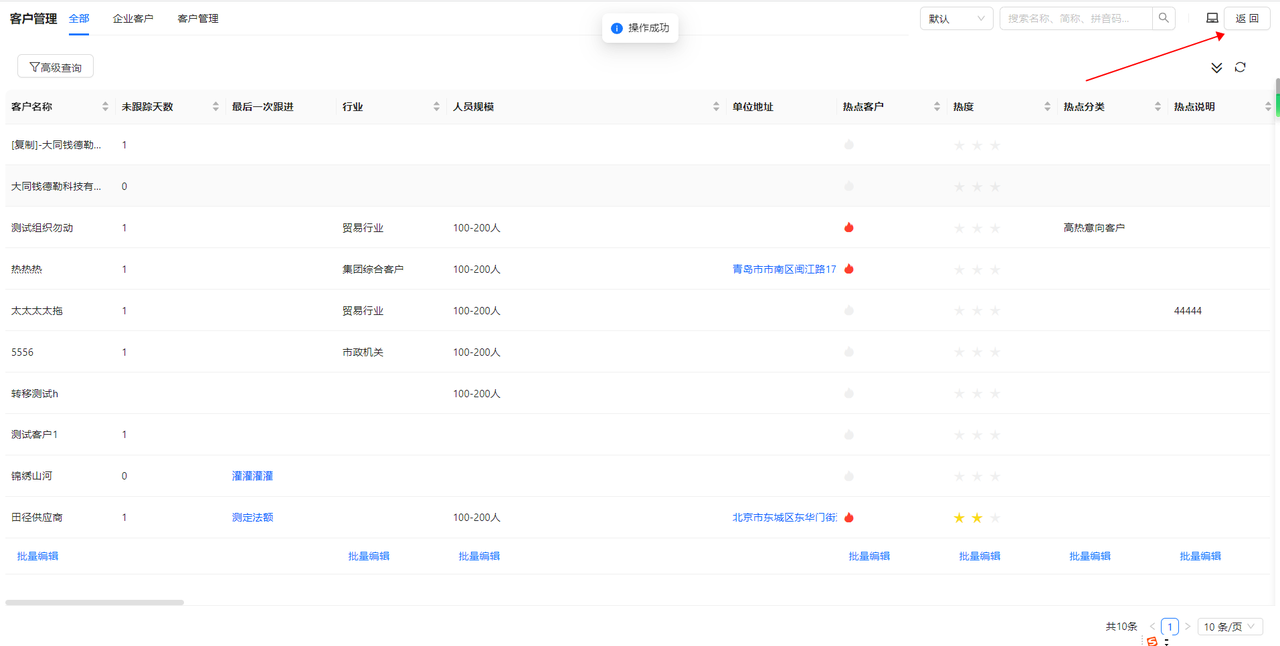This screenshot has height=646, width=1280.
Task: Click the search magnifier icon
Action: coord(1164,18)
